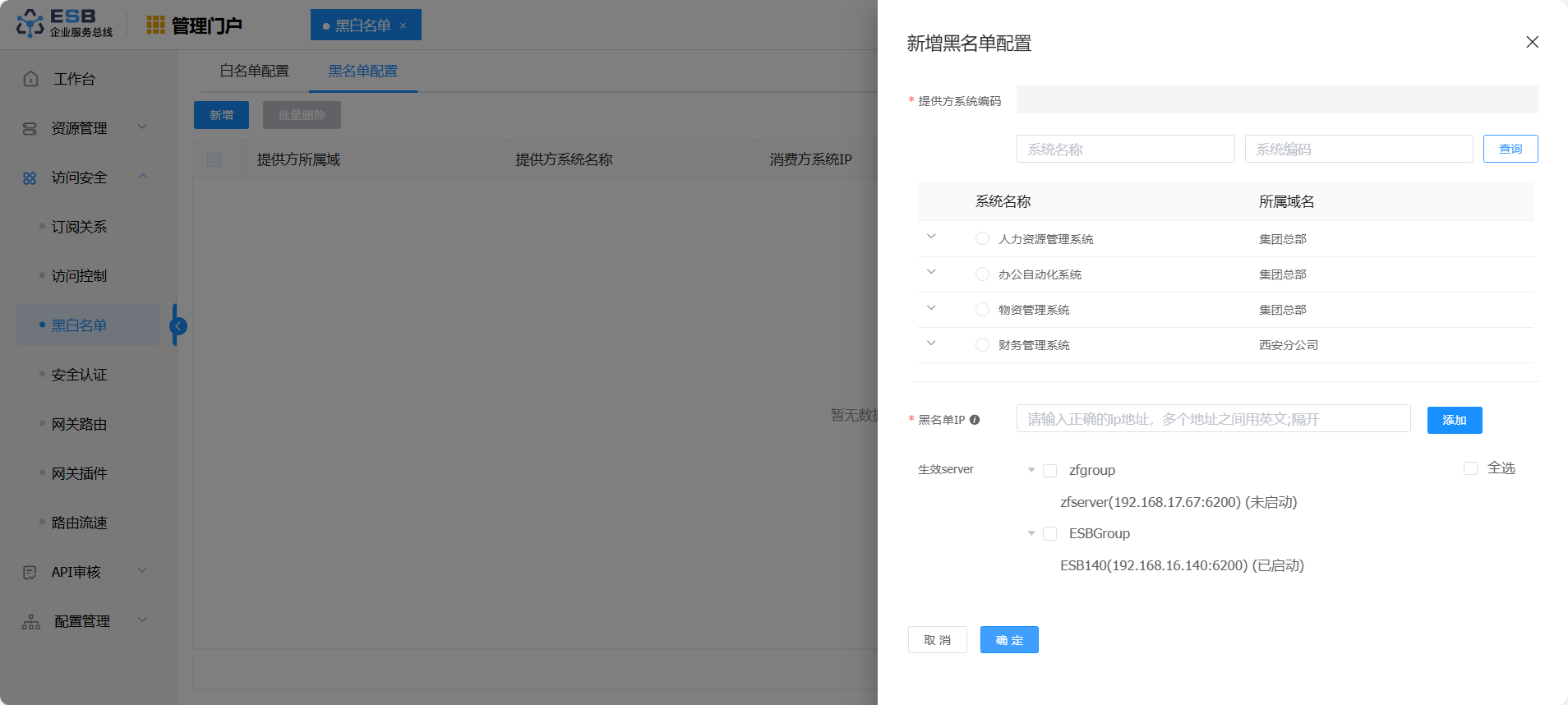Collapse sidebar with the blue arrow handle

[x=178, y=326]
